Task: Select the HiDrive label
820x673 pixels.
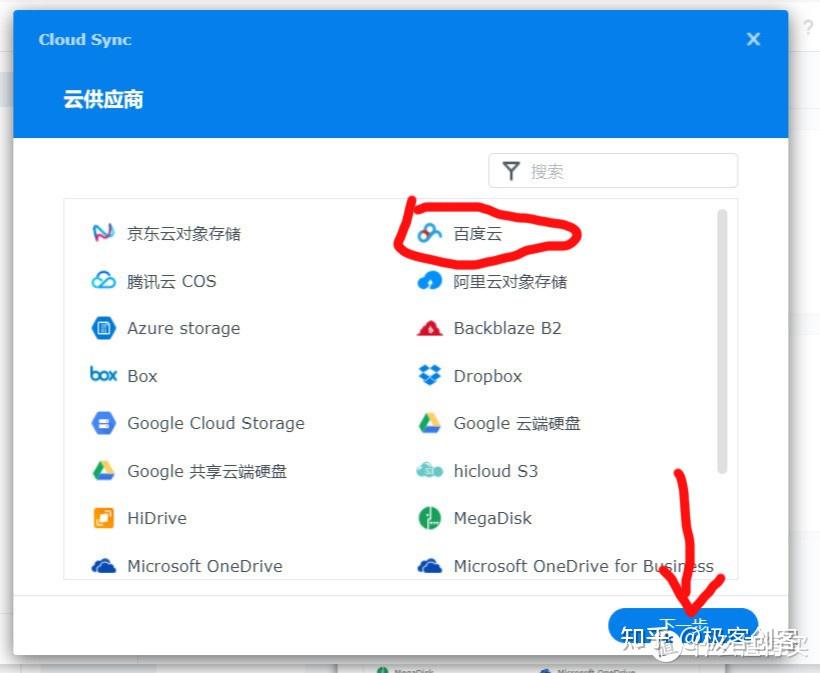Action: [157, 518]
